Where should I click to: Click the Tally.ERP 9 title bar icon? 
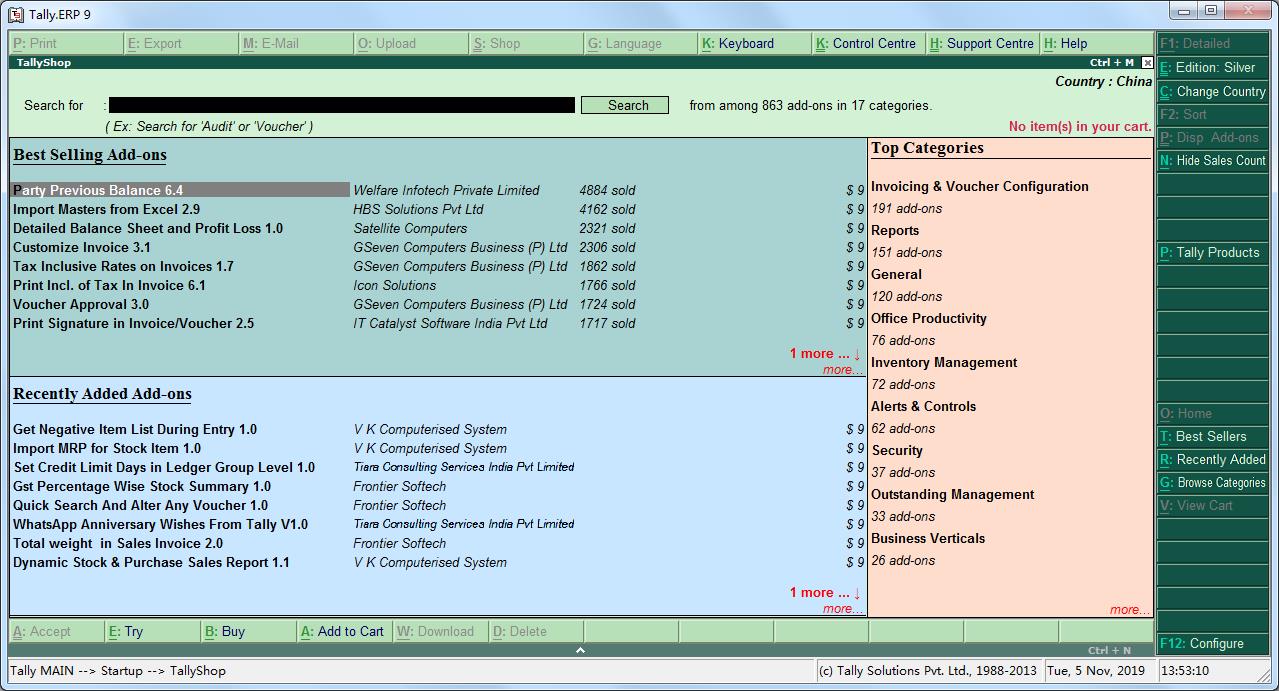coord(15,14)
